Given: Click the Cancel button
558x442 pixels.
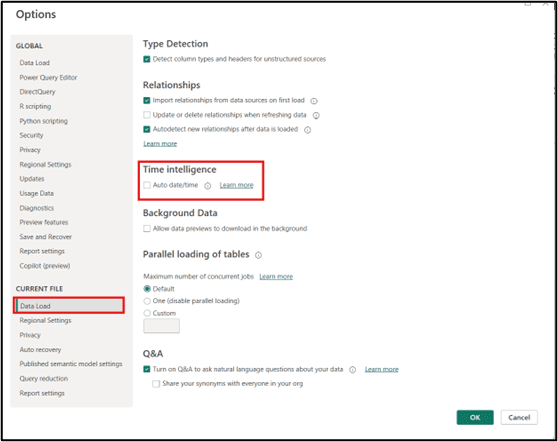Looking at the screenshot, I should [x=519, y=417].
